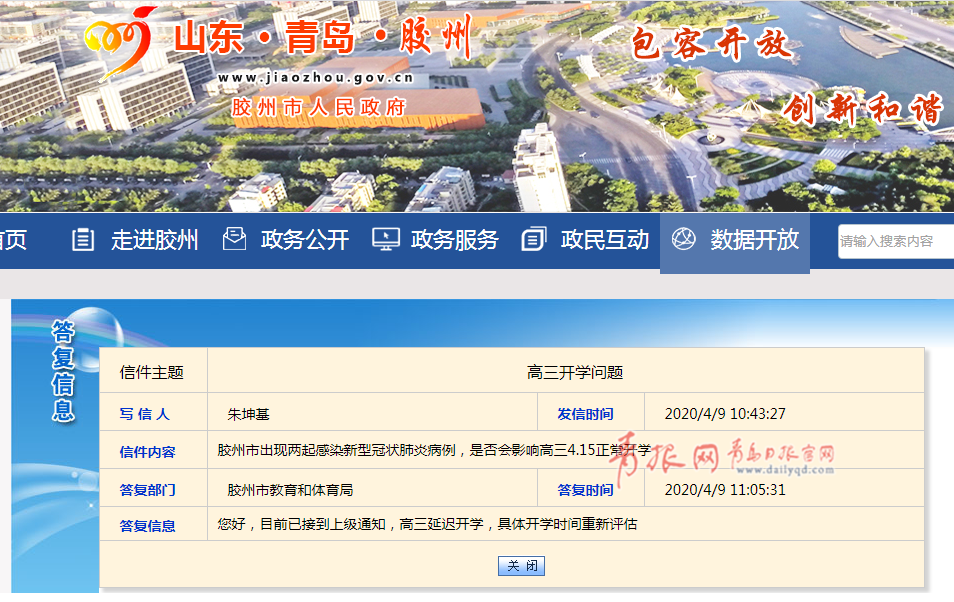Click the 高三开学问题 subject text
This screenshot has height=602, width=954.
click(575, 373)
